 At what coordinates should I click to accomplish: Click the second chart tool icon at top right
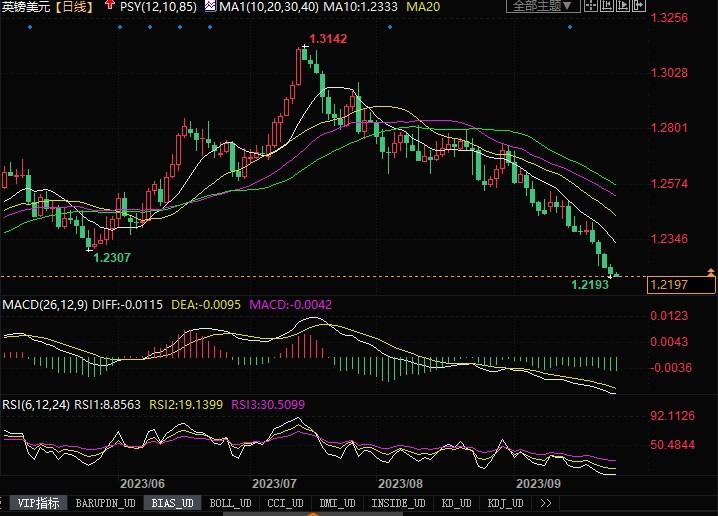[x=608, y=6]
